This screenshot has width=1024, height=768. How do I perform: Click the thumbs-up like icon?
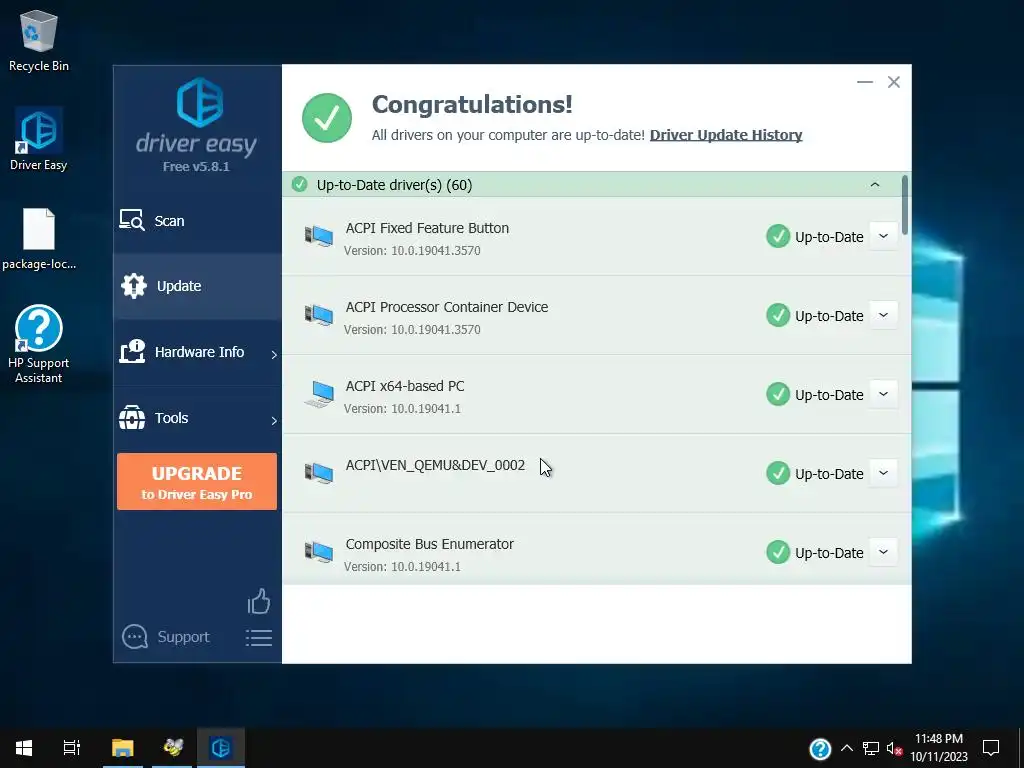[x=259, y=601]
